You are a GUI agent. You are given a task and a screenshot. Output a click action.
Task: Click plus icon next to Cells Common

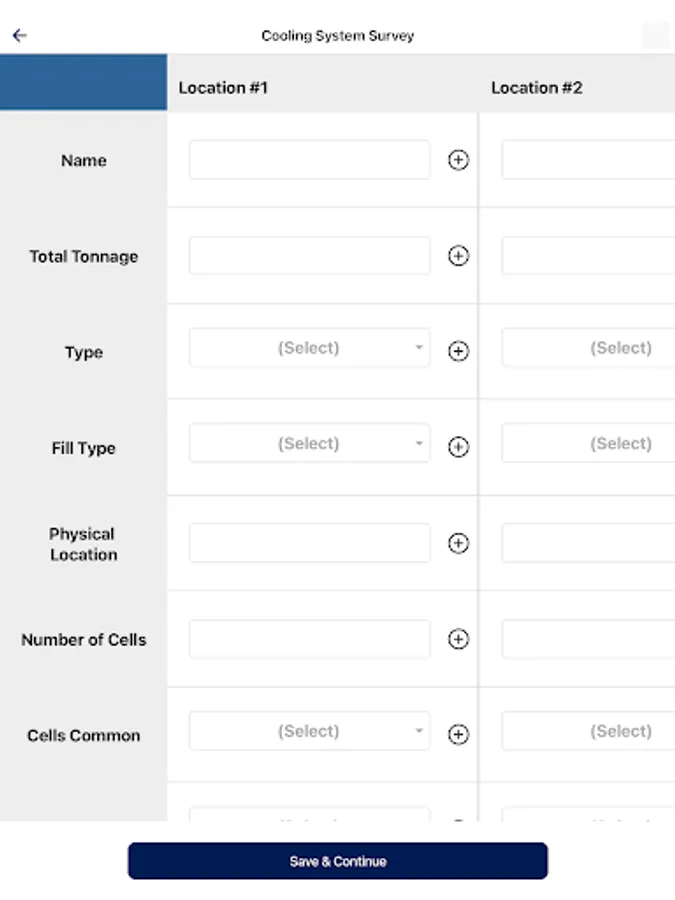coord(458,735)
